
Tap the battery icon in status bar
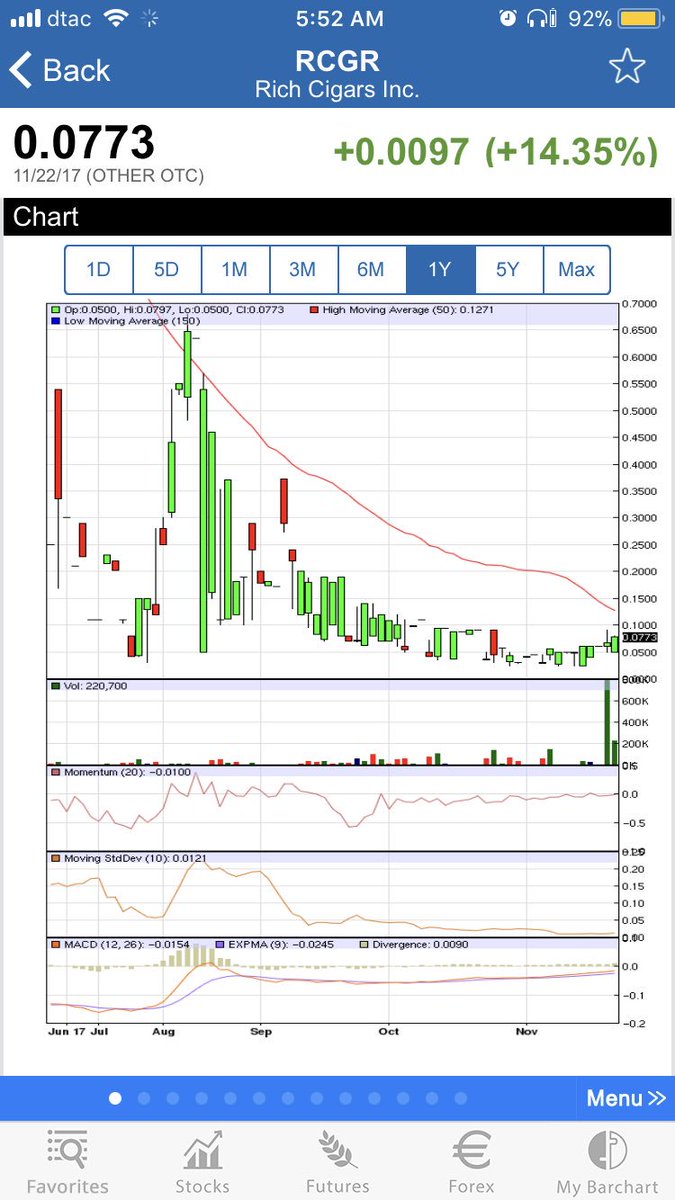641,19
